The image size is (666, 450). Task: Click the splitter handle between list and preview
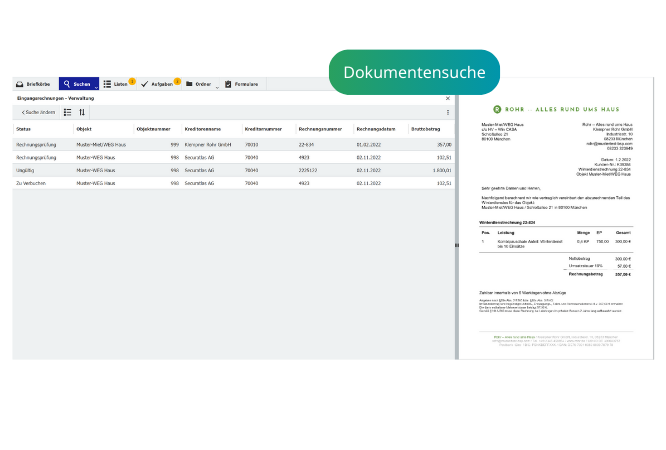click(x=457, y=245)
